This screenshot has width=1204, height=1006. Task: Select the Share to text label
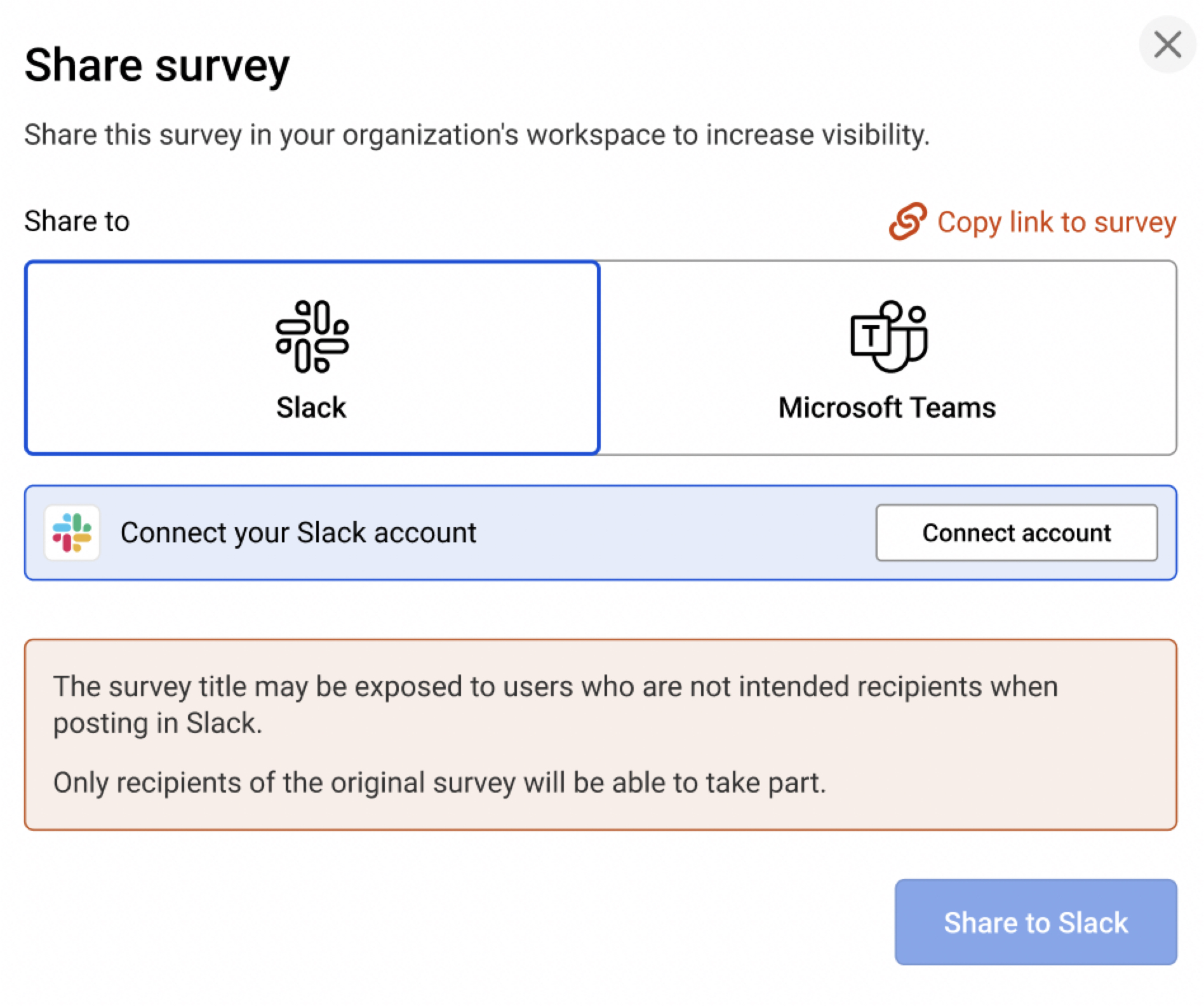[76, 221]
